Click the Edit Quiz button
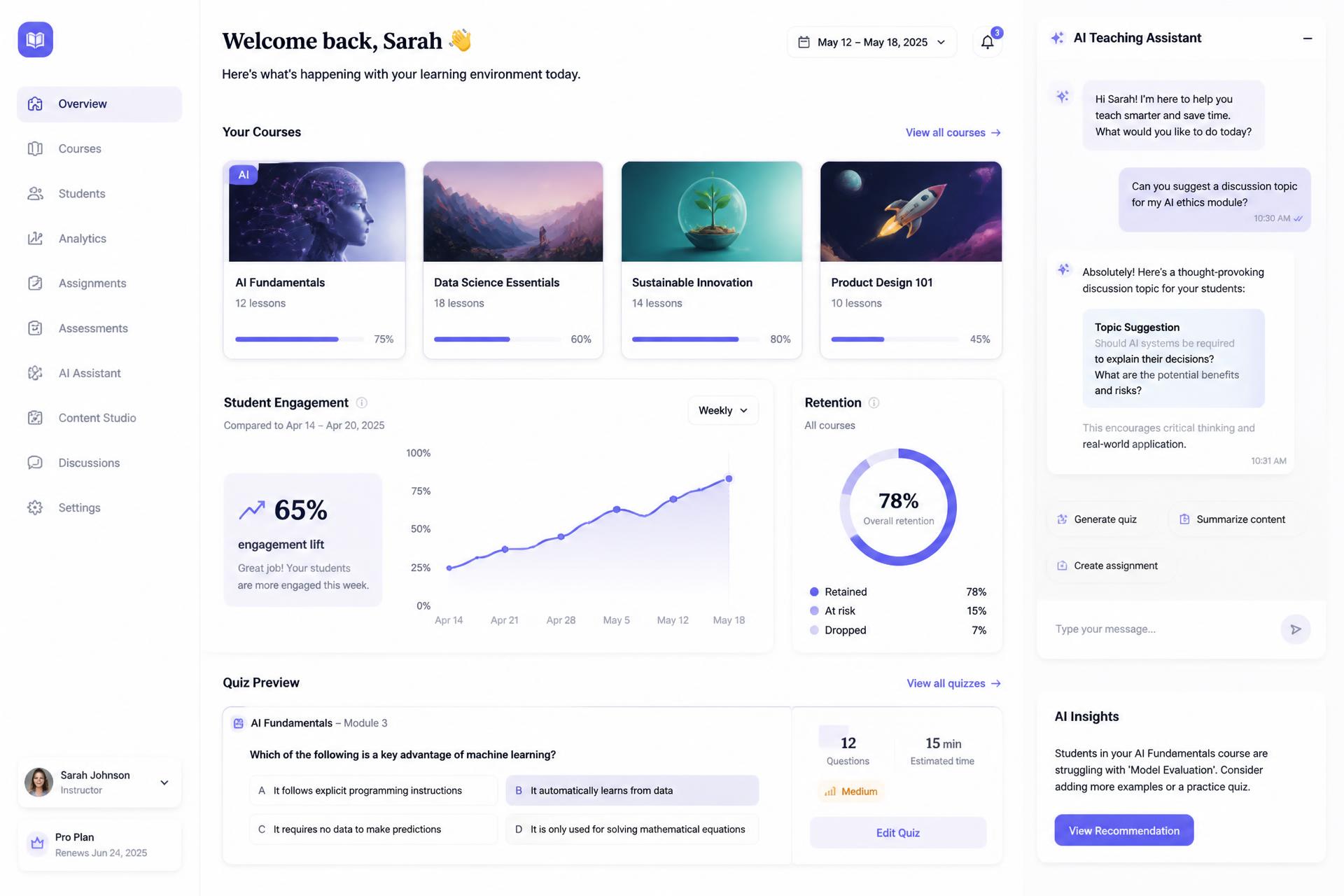 tap(898, 832)
